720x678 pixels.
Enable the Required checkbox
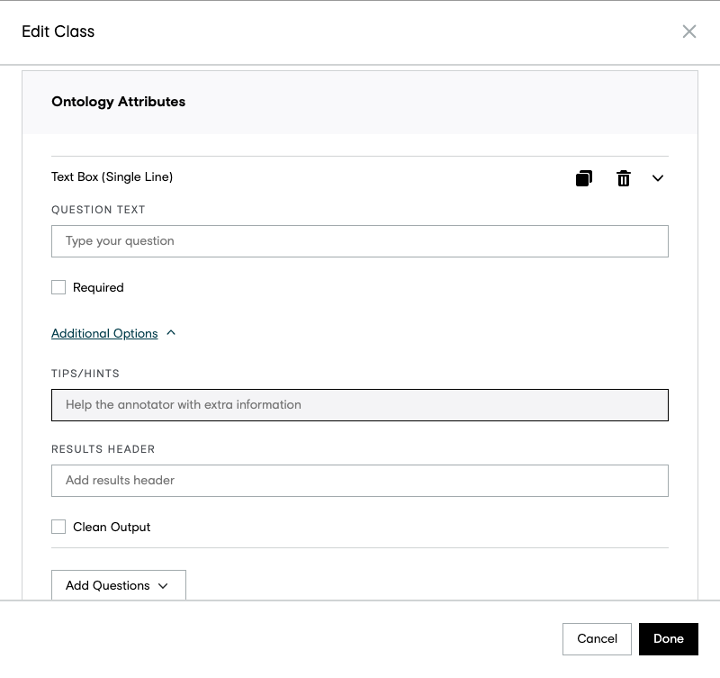(x=58, y=287)
